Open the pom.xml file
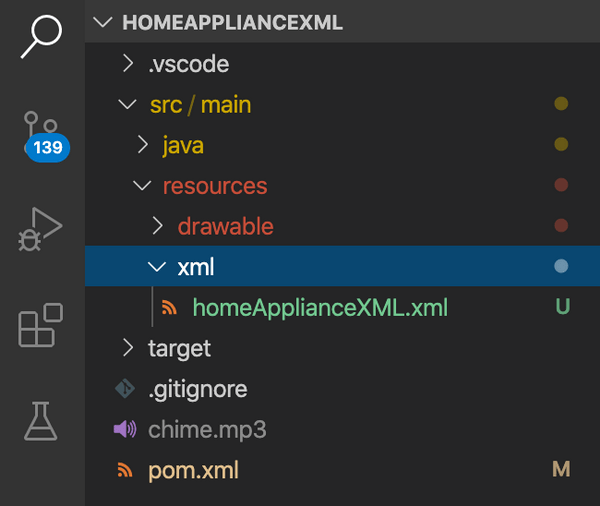Image resolution: width=600 pixels, height=506 pixels. coord(193,470)
